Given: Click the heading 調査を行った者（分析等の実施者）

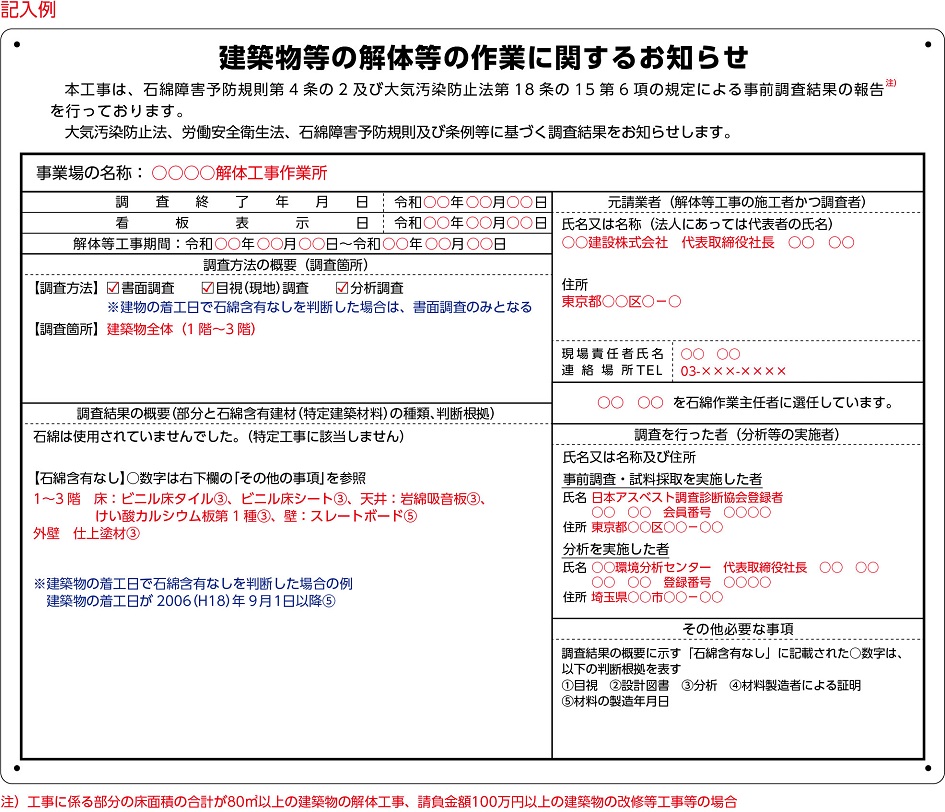Looking at the screenshot, I should (x=737, y=435).
